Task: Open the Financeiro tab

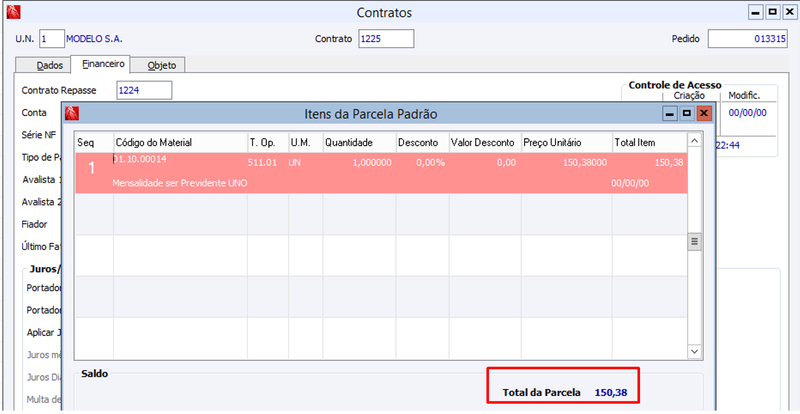Action: tap(100, 65)
